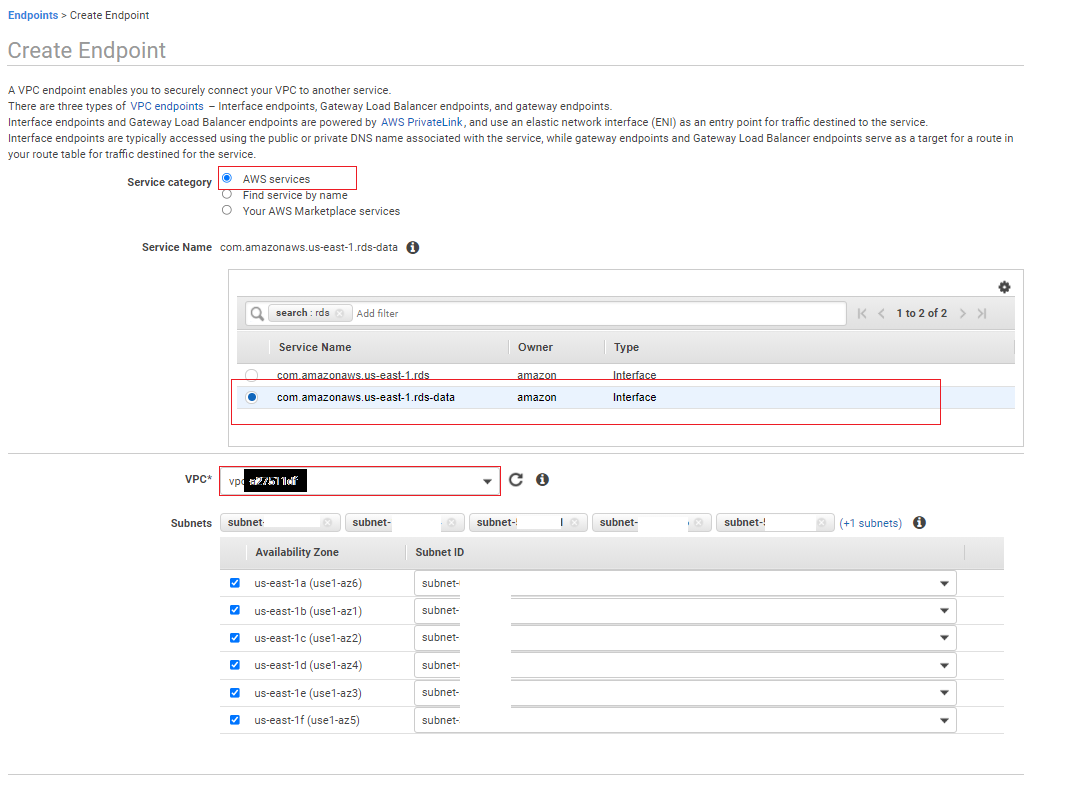Uncheck us-east-1c (use1-az2) checkbox

pos(235,638)
